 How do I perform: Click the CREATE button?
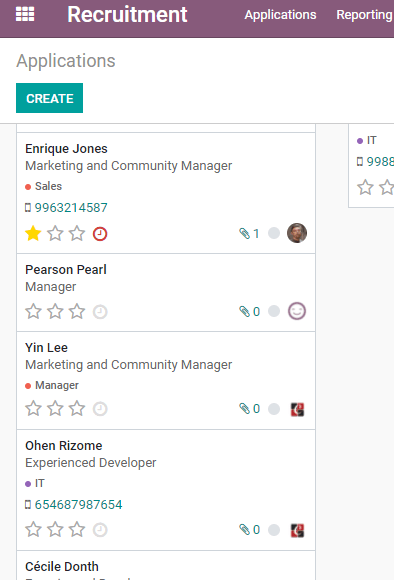pos(49,98)
